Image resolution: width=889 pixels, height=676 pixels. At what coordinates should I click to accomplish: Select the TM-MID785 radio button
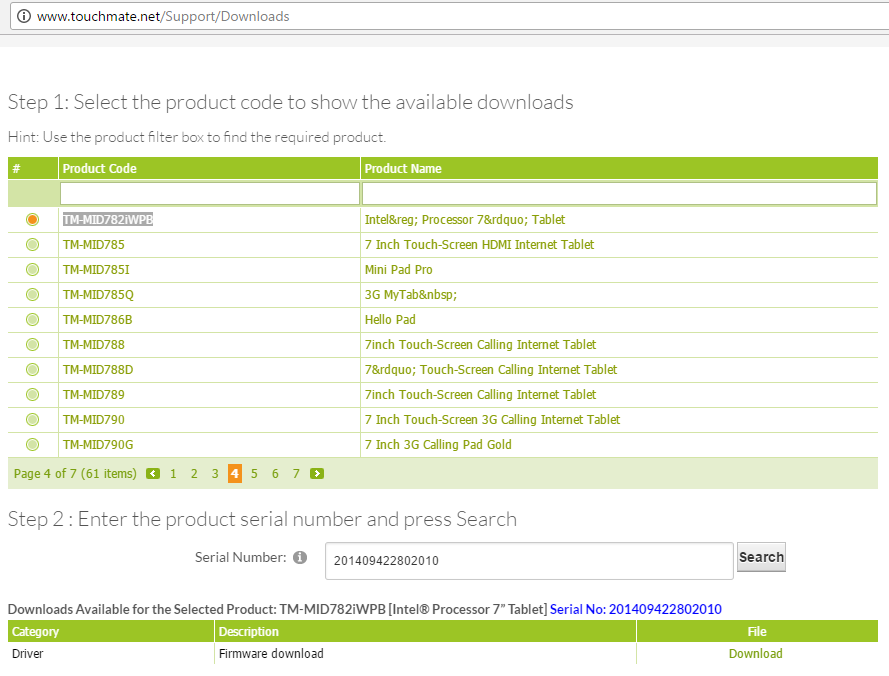33,245
